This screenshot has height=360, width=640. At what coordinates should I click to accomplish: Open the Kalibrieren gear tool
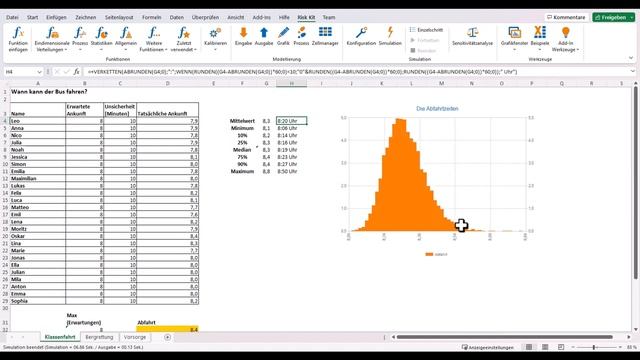216,39
